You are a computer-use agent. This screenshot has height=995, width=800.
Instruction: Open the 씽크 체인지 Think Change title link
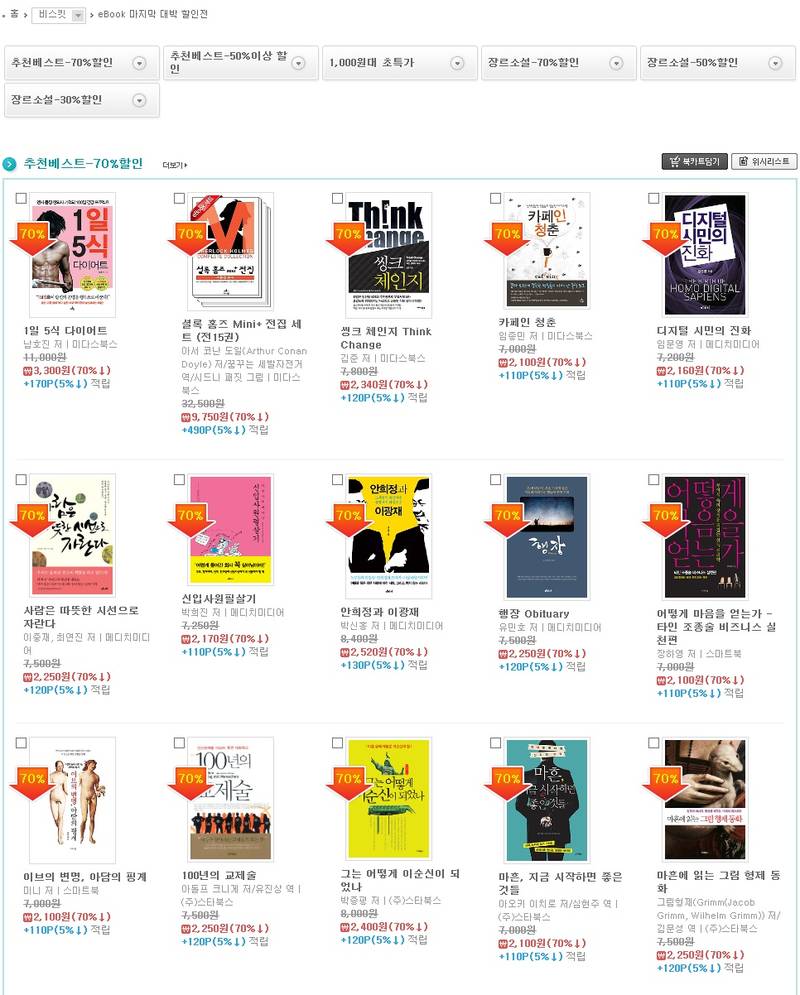pos(386,338)
